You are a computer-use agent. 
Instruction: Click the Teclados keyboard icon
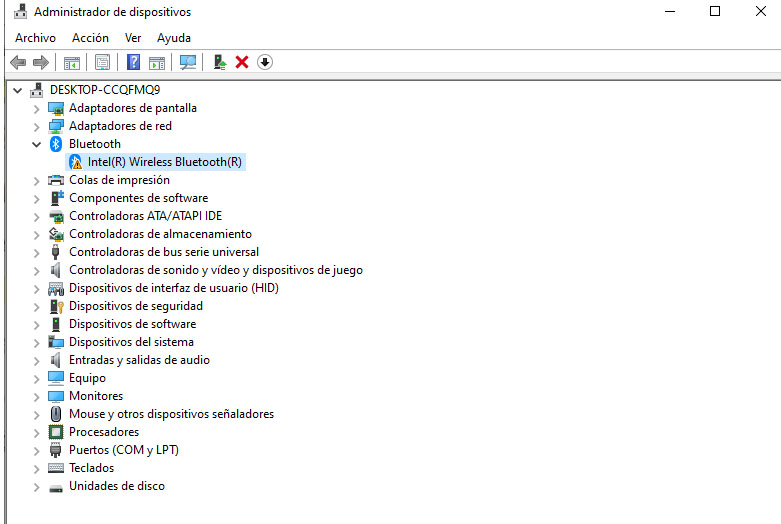click(x=56, y=468)
